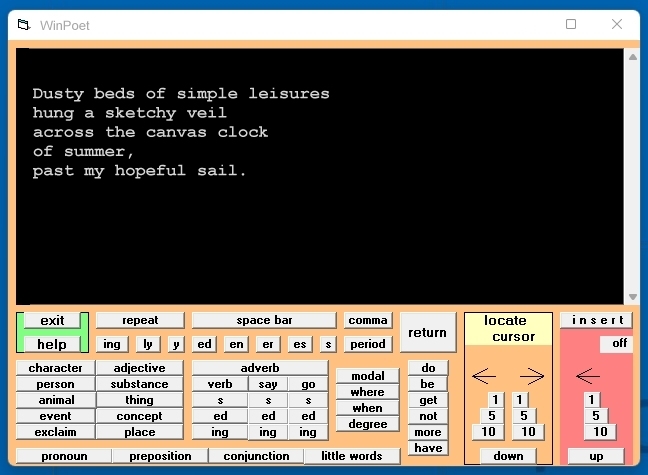Open the 'character' word category
This screenshot has width=648, height=475.
[55, 368]
